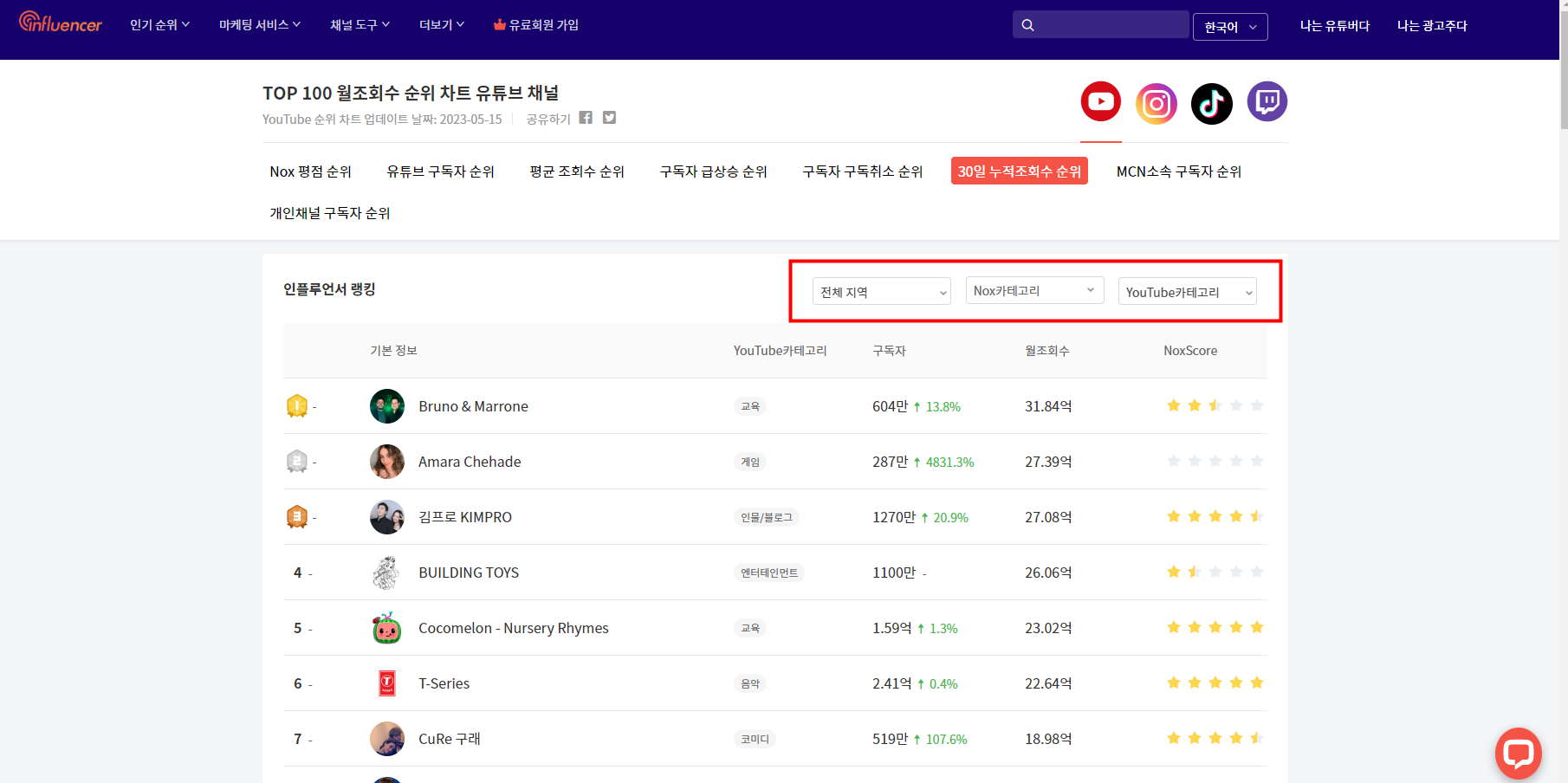The image size is (1568, 783).
Task: Switch rankings to Instagram platform
Action: point(1156,103)
